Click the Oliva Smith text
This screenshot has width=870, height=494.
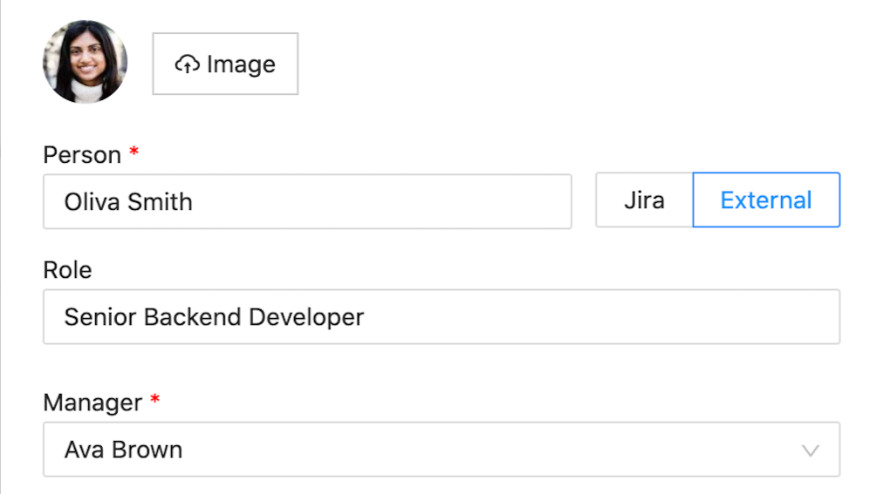coord(128,202)
